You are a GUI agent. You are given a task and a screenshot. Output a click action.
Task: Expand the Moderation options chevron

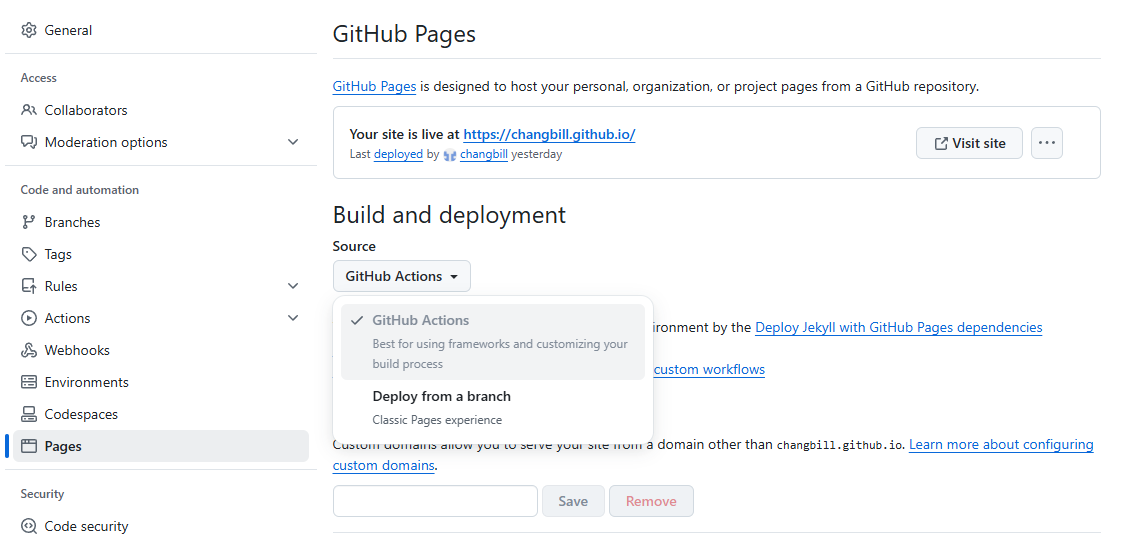[293, 142]
